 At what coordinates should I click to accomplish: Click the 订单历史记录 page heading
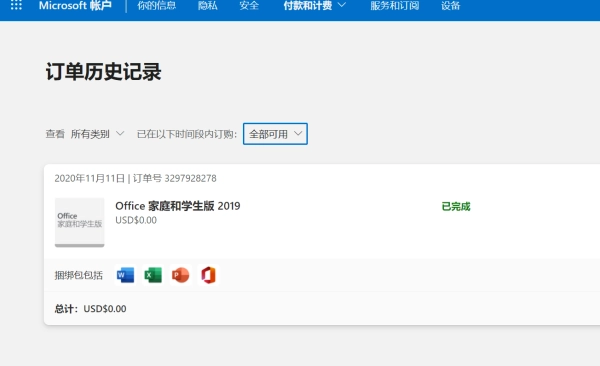[103, 72]
